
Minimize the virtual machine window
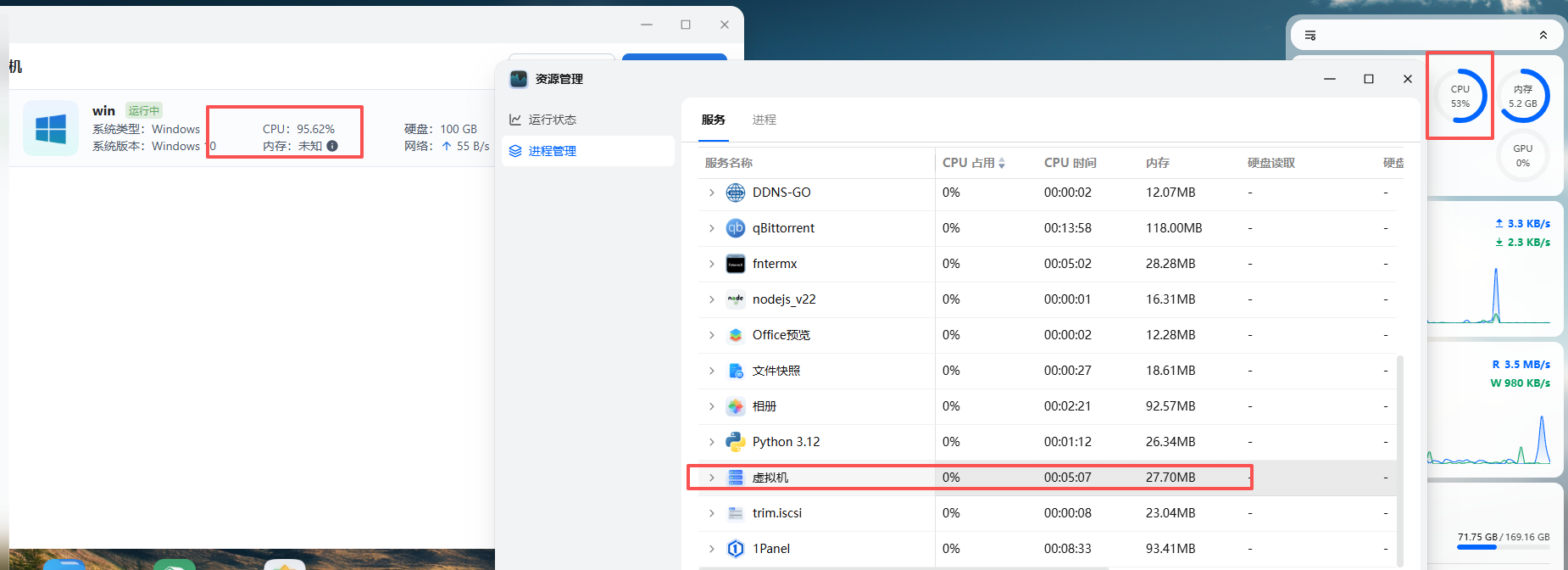tap(647, 25)
